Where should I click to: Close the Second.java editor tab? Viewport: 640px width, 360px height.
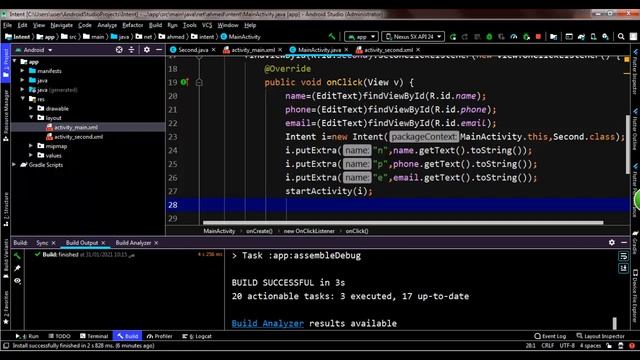[x=213, y=50]
